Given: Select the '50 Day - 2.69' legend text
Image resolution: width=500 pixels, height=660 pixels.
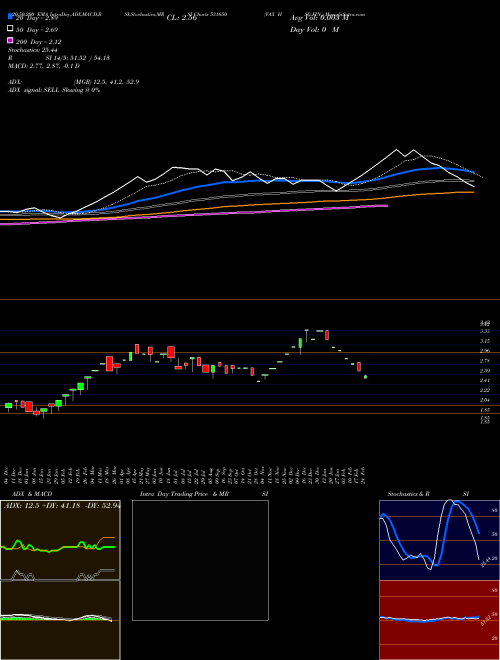Looking at the screenshot, I should 37,30.
